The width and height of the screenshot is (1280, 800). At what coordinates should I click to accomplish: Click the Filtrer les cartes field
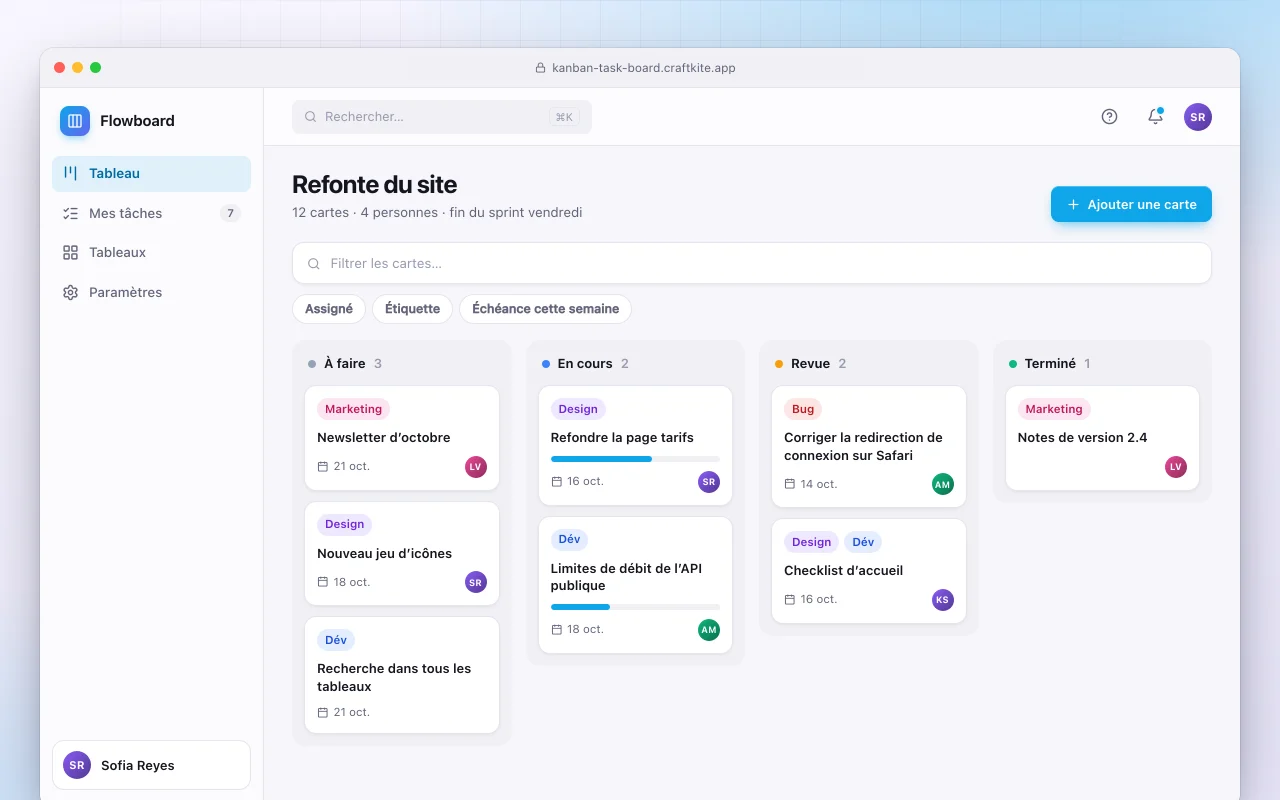tap(752, 264)
